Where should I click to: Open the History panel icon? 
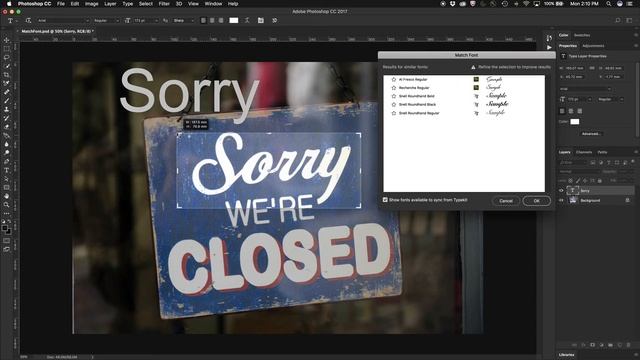tap(549, 38)
